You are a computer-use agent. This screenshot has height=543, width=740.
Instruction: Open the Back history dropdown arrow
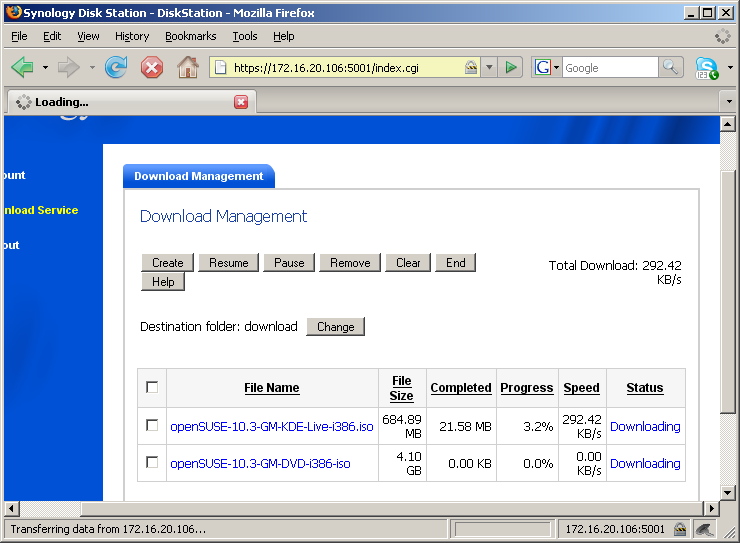(45, 67)
